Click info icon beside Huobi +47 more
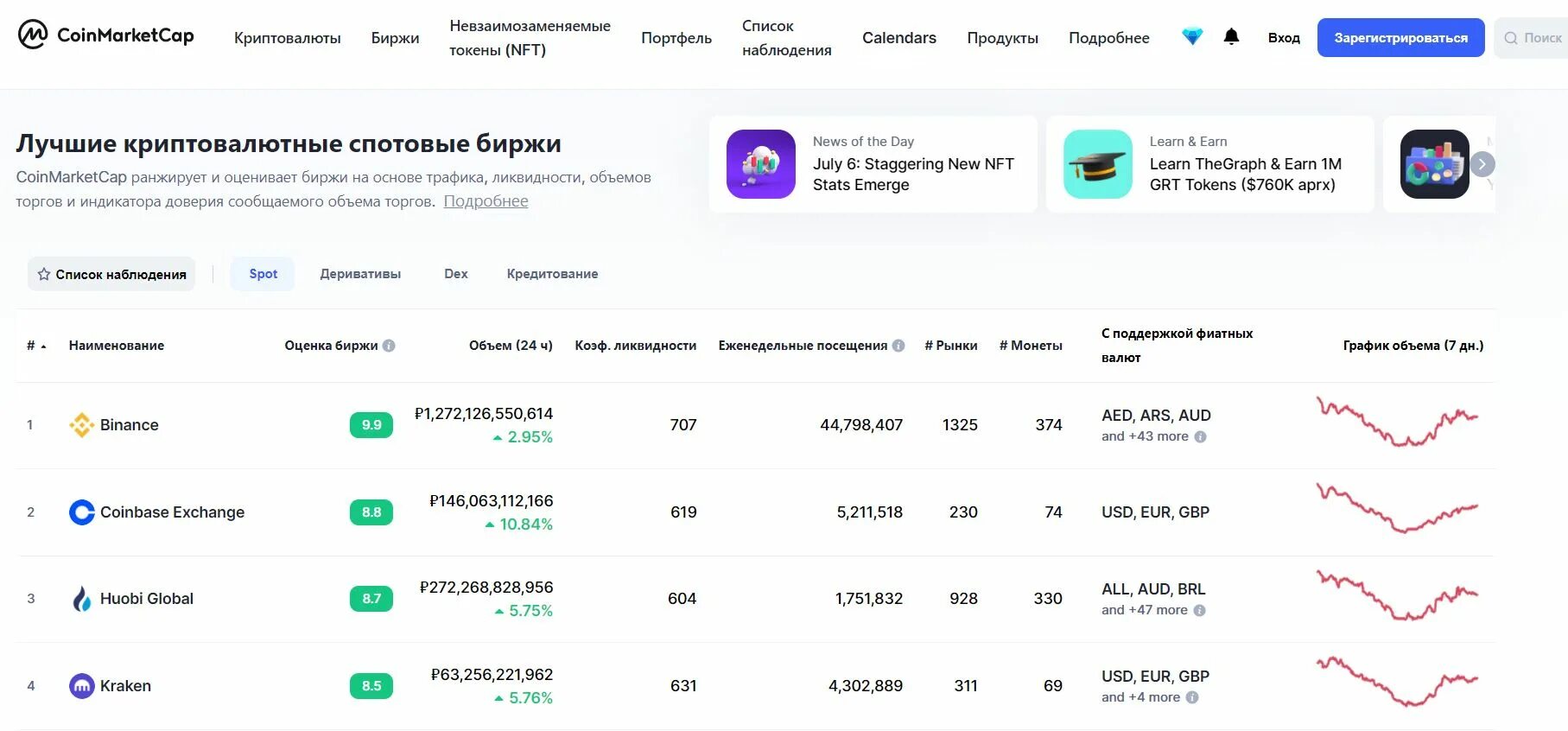1568x731 pixels. click(1199, 611)
